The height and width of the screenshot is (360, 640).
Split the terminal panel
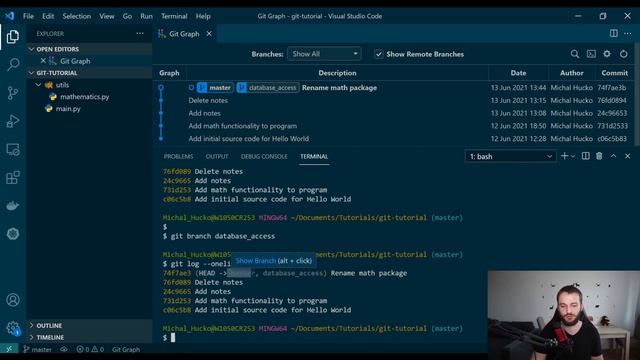pyautogui.click(x=585, y=156)
